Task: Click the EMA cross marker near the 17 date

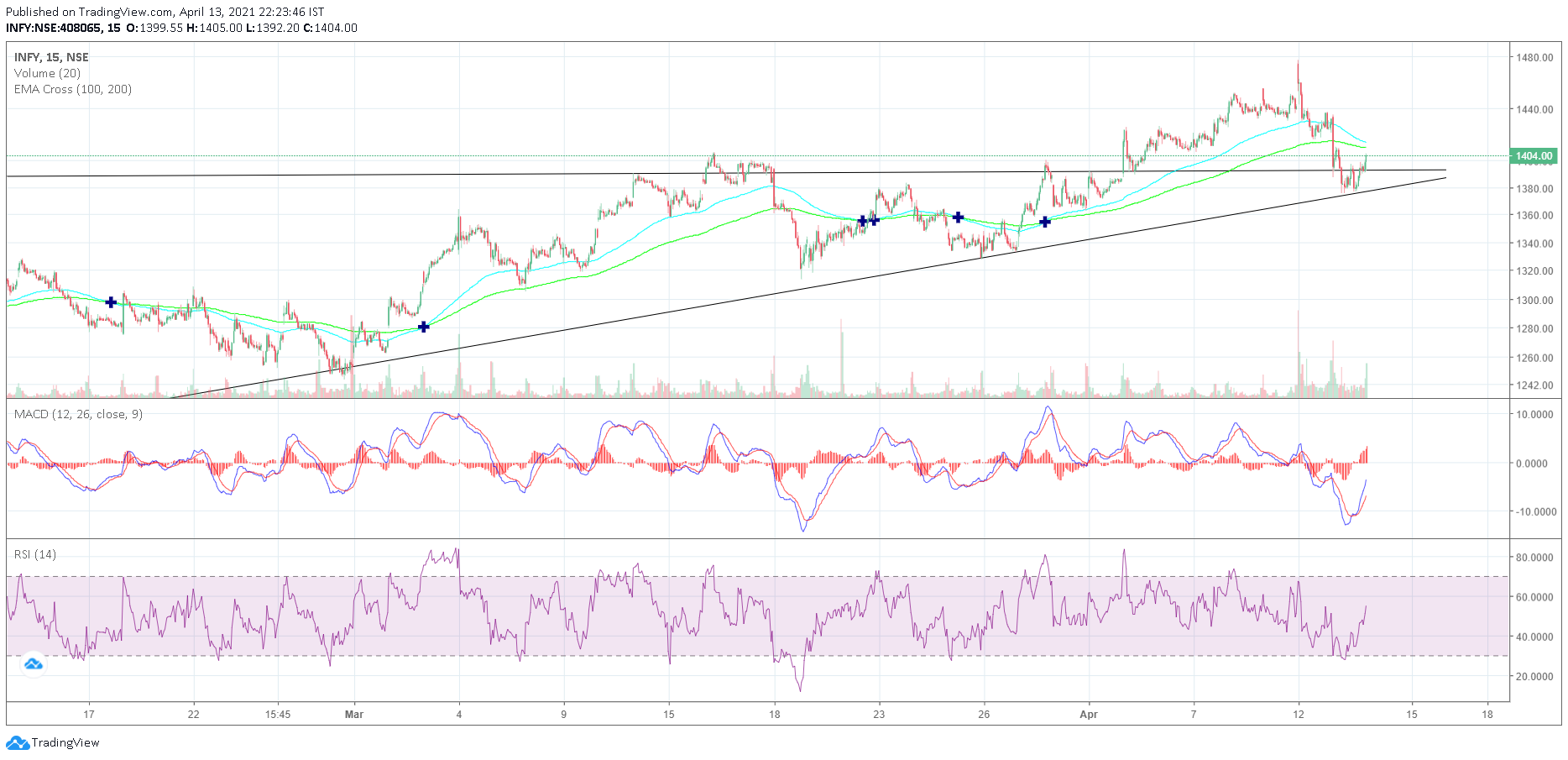Action: [x=111, y=302]
